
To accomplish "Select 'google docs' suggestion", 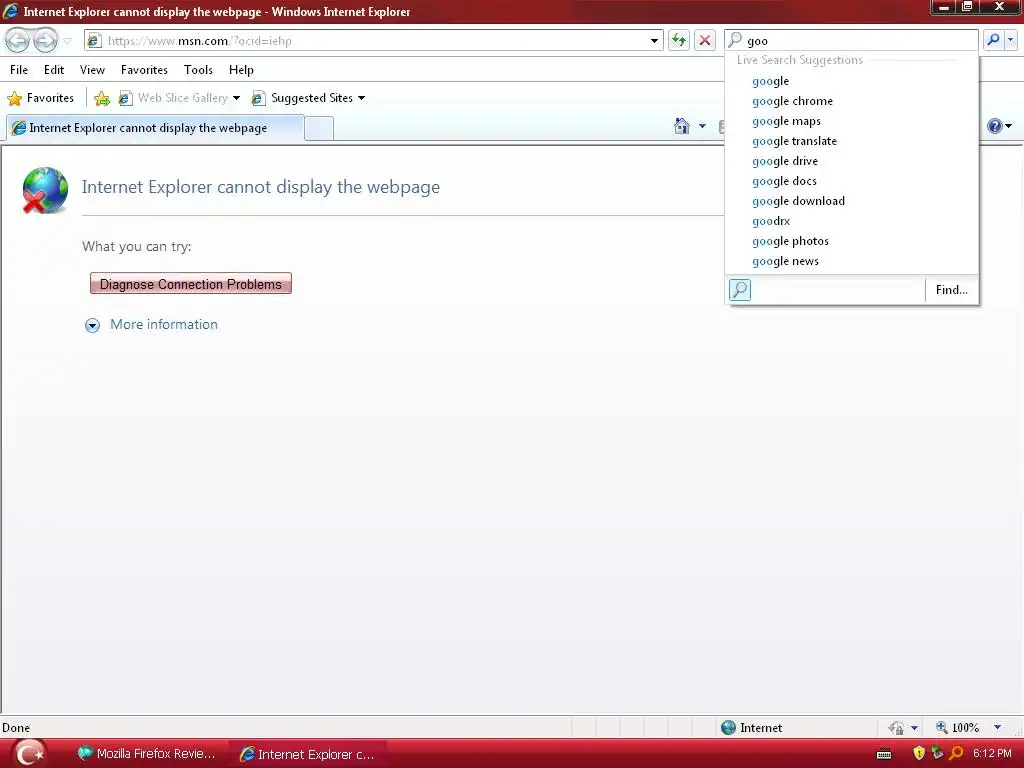I will 852,181.
